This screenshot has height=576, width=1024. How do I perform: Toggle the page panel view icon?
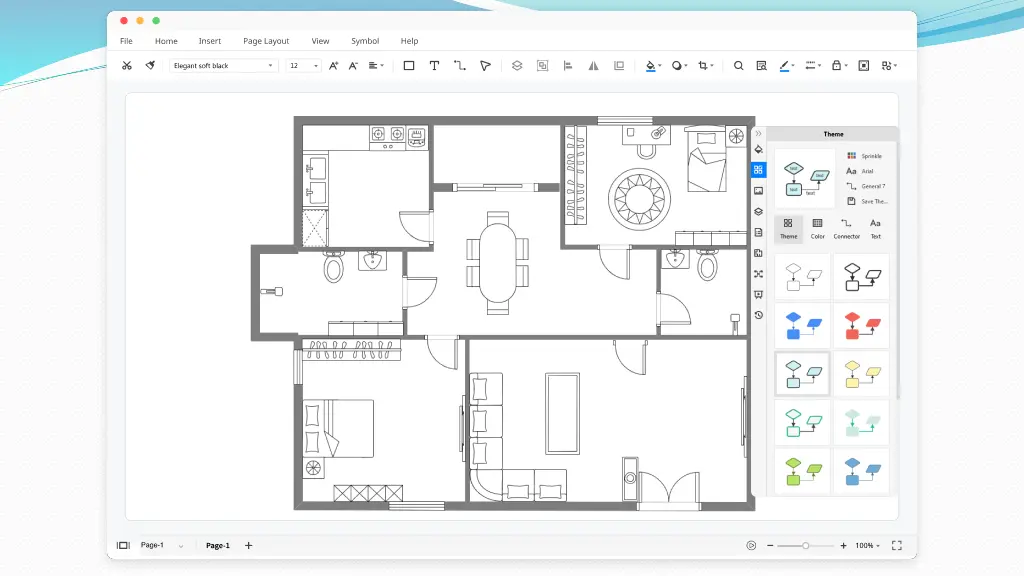click(x=123, y=545)
